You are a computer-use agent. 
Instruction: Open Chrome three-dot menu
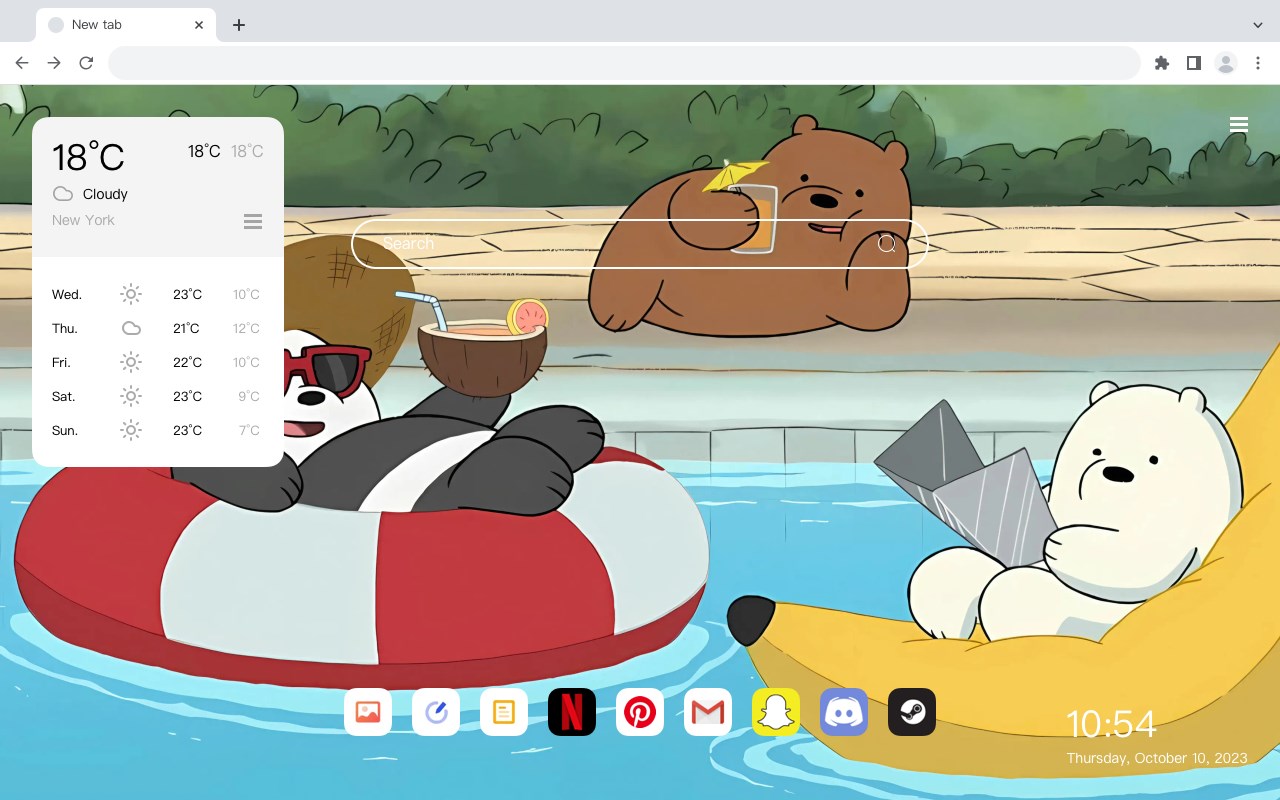click(x=1258, y=63)
